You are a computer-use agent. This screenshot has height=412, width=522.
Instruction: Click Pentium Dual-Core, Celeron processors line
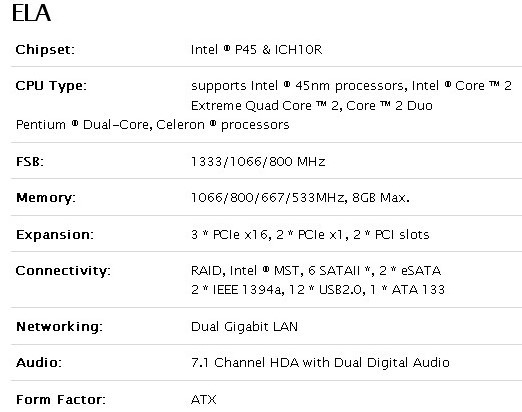pyautogui.click(x=153, y=125)
